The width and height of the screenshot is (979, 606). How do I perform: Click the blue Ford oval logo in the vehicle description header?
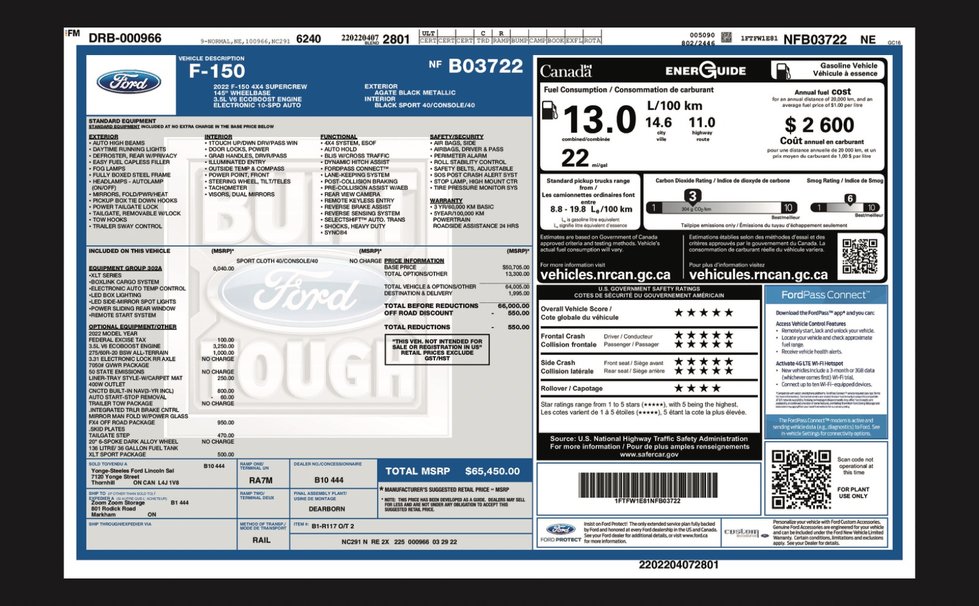point(129,82)
